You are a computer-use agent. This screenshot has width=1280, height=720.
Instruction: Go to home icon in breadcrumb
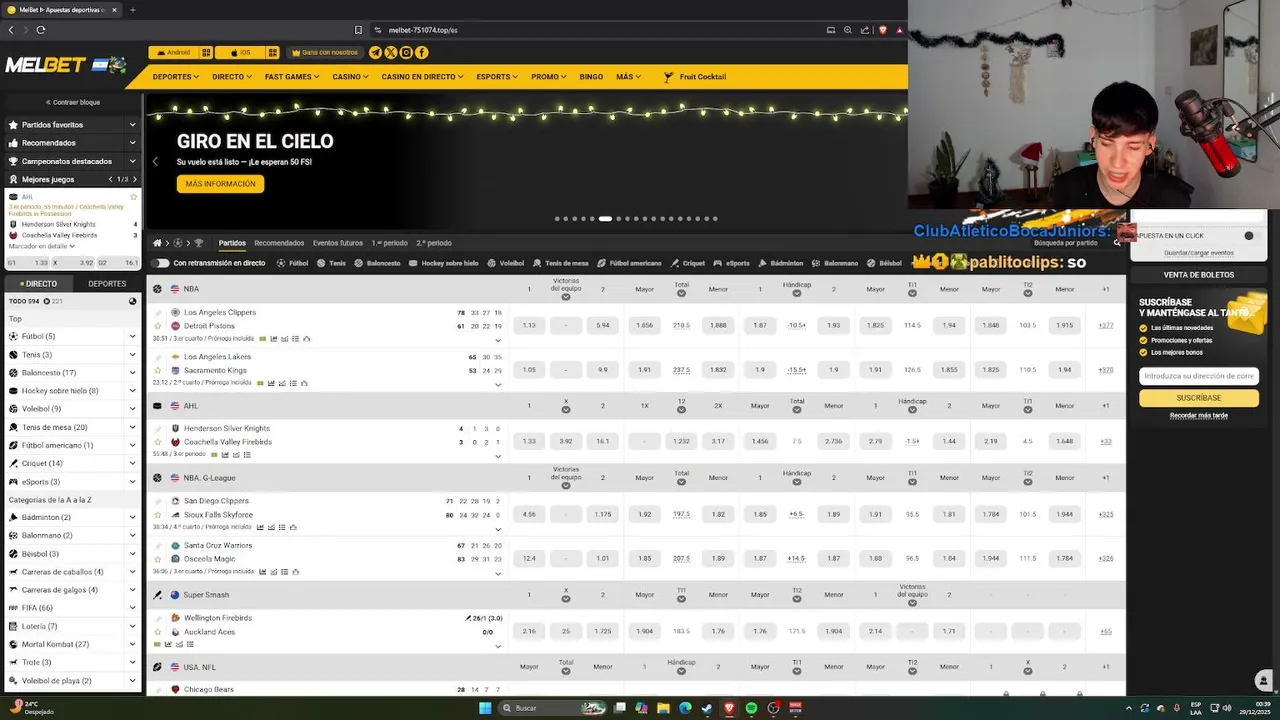point(157,243)
